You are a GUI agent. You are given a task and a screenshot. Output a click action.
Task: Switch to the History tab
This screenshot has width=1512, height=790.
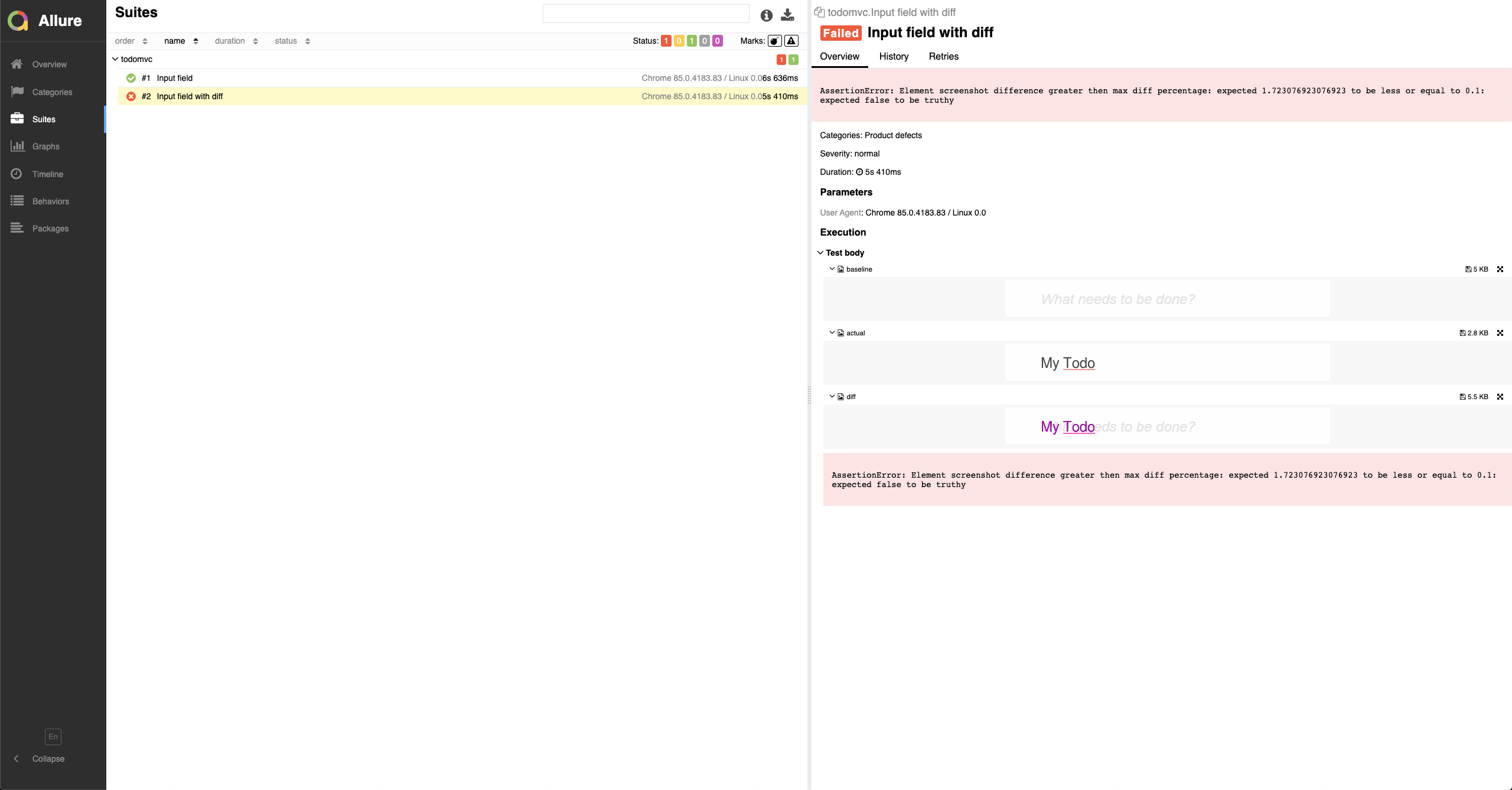[x=894, y=57]
